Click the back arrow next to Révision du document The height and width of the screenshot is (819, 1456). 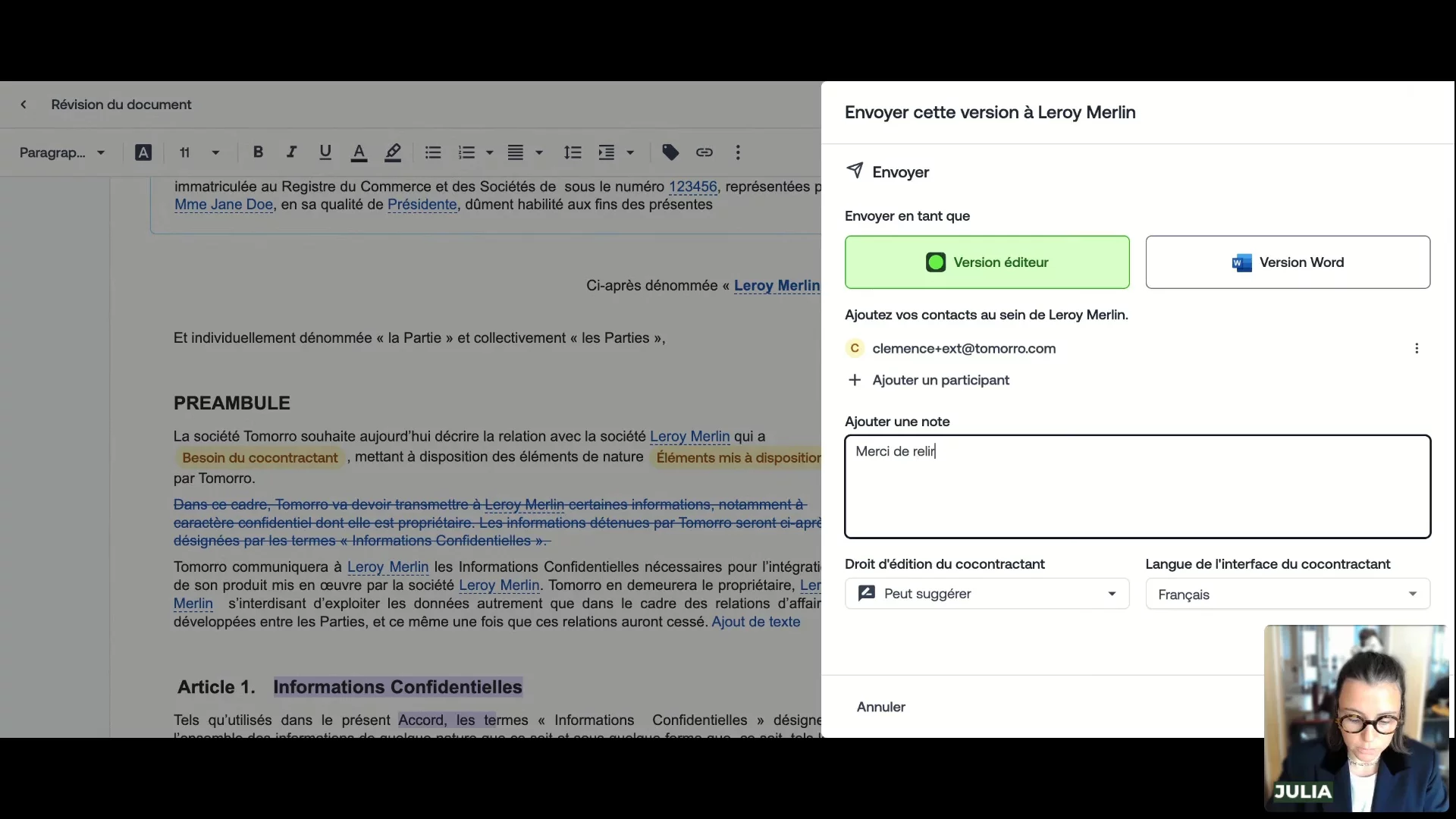[24, 105]
